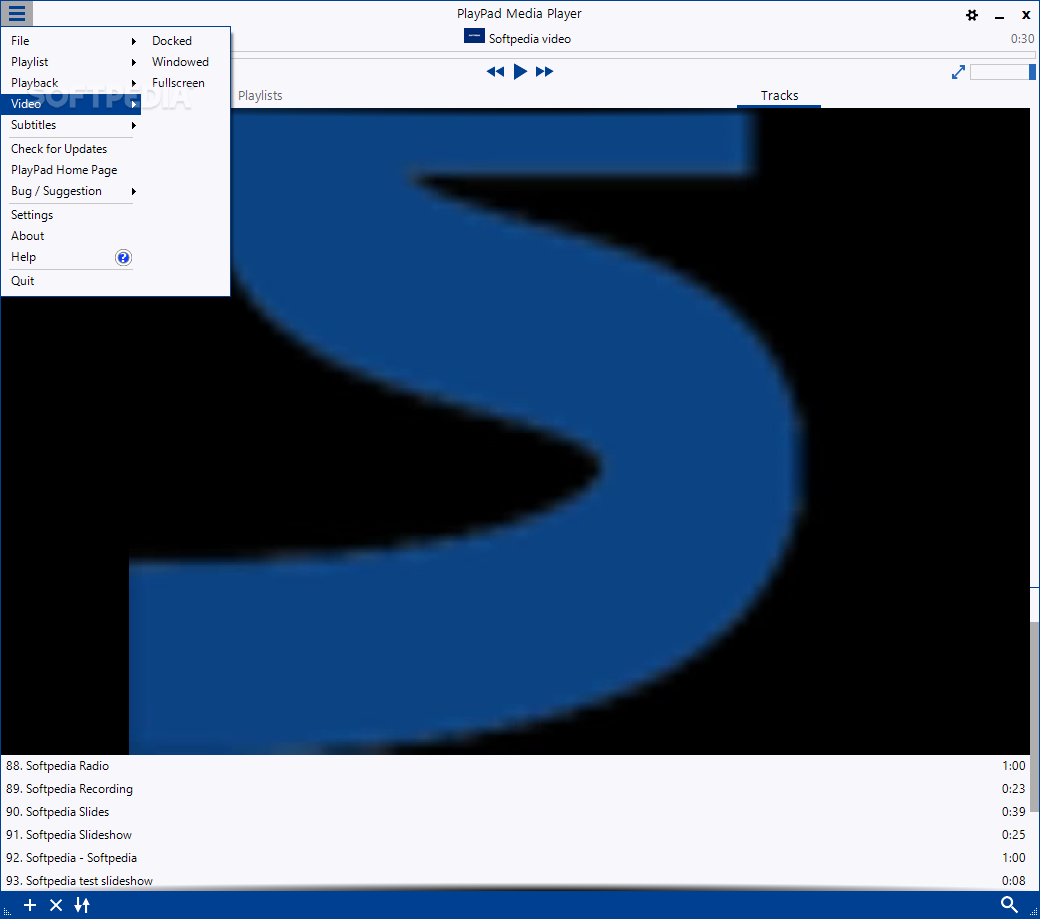Remove track with the X icon
The height and width of the screenshot is (919, 1040).
point(56,905)
